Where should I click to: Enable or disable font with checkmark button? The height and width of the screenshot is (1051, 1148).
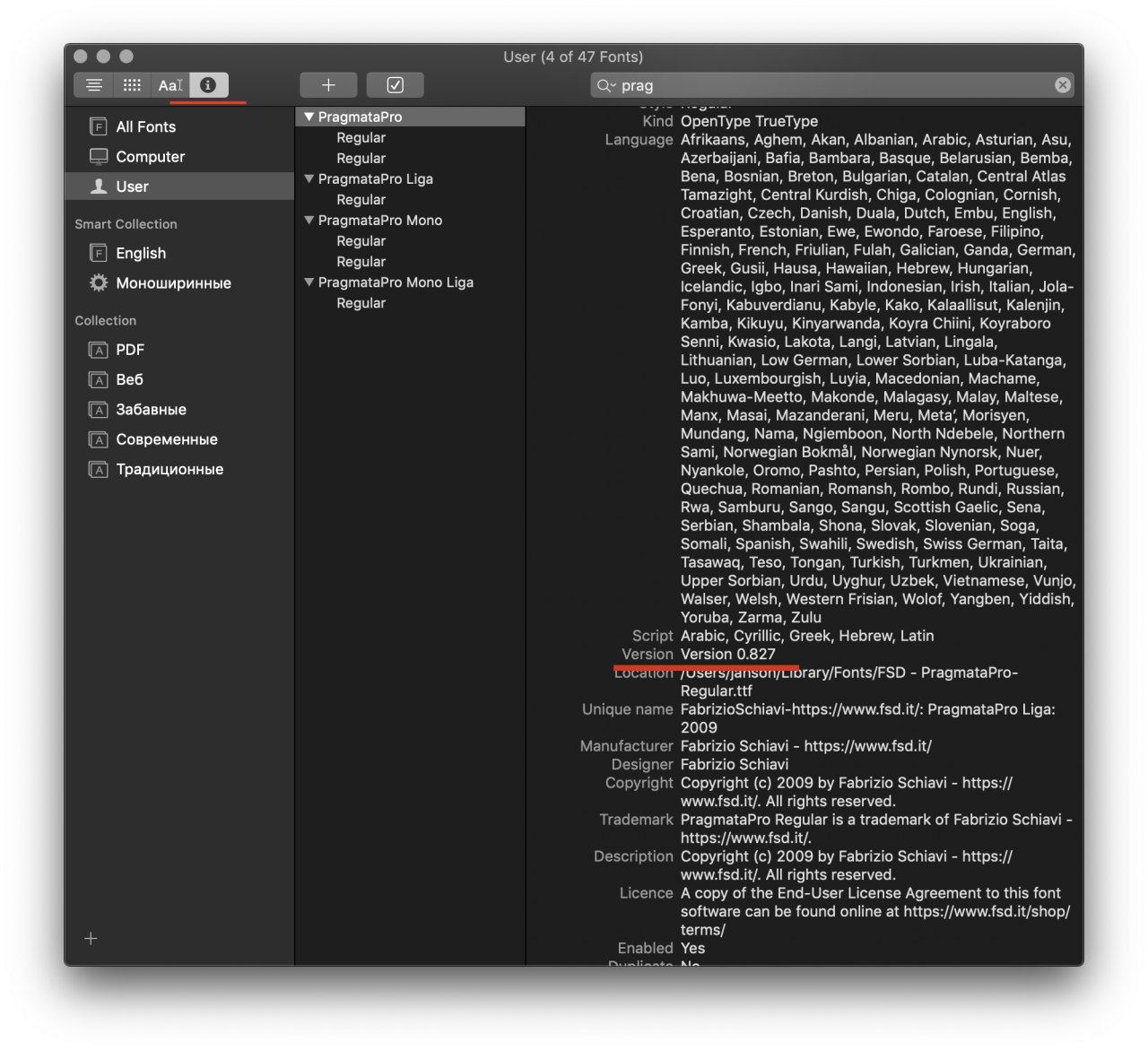click(x=395, y=85)
